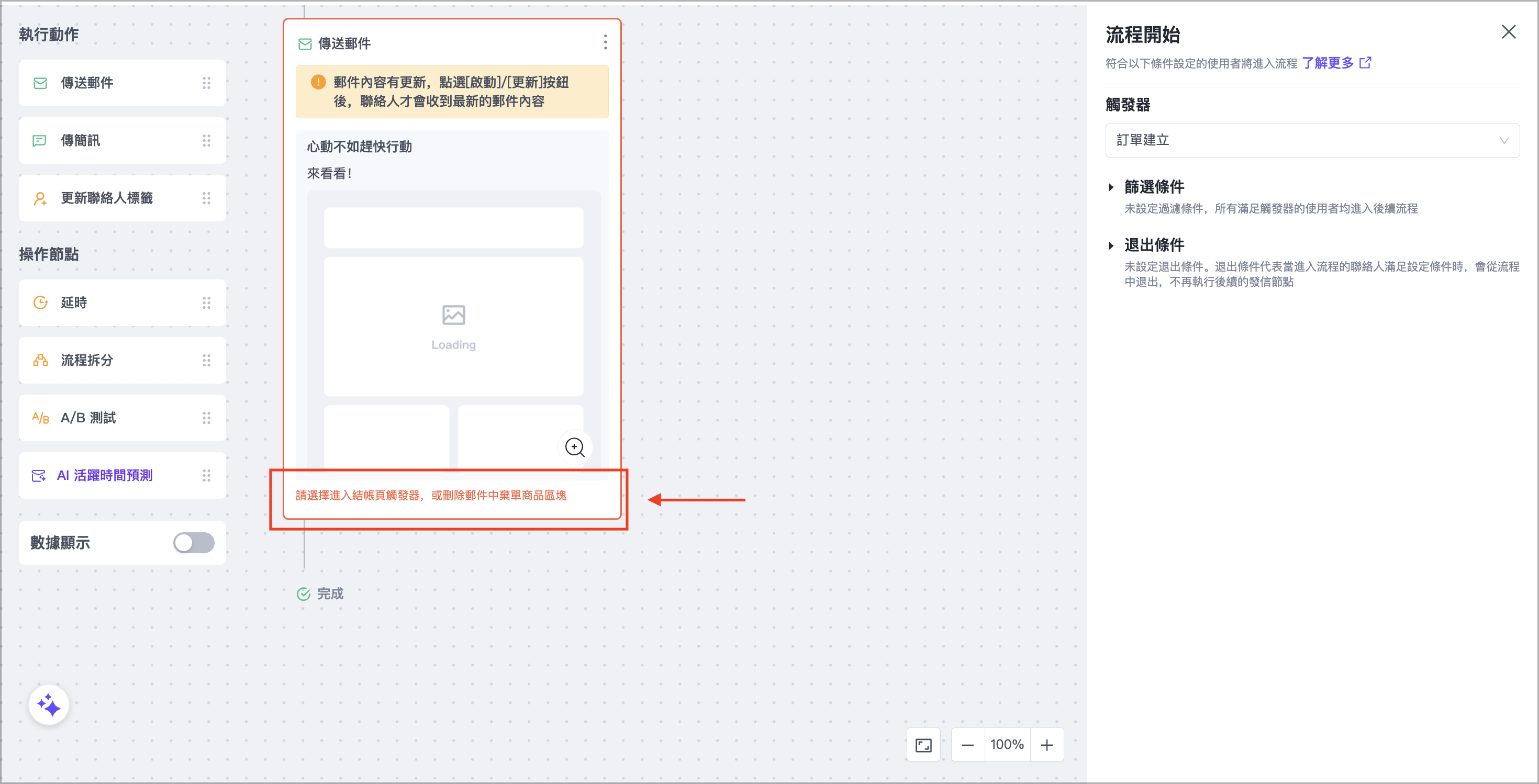
Task: Click drag handle on 傳簡訊 item
Action: click(x=206, y=140)
